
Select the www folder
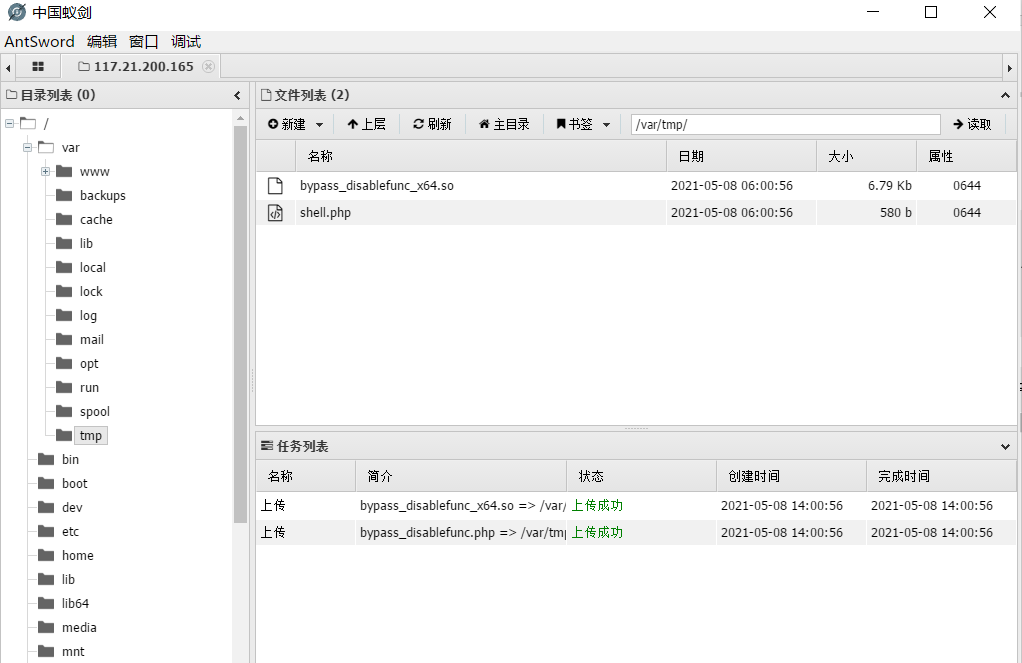[95, 171]
